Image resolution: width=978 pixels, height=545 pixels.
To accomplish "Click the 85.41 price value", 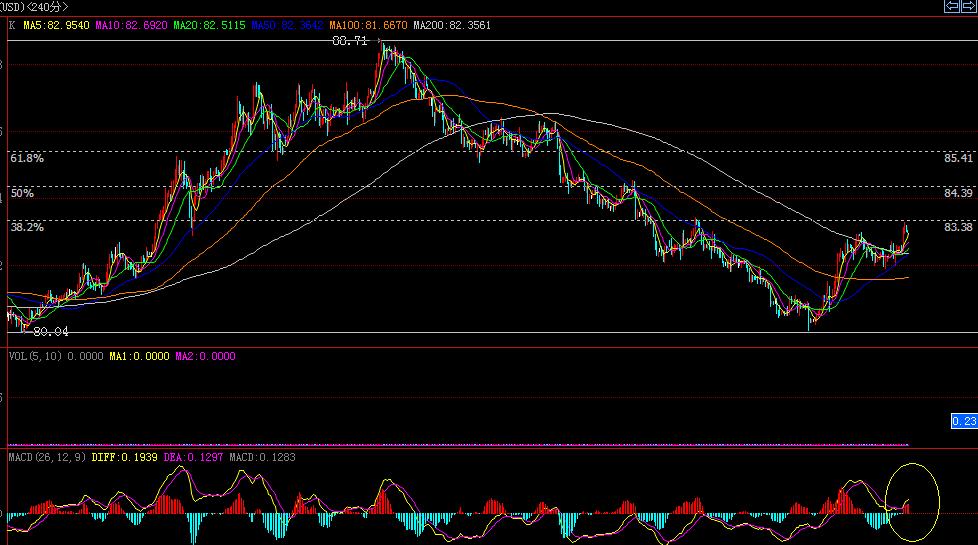I will (x=958, y=158).
